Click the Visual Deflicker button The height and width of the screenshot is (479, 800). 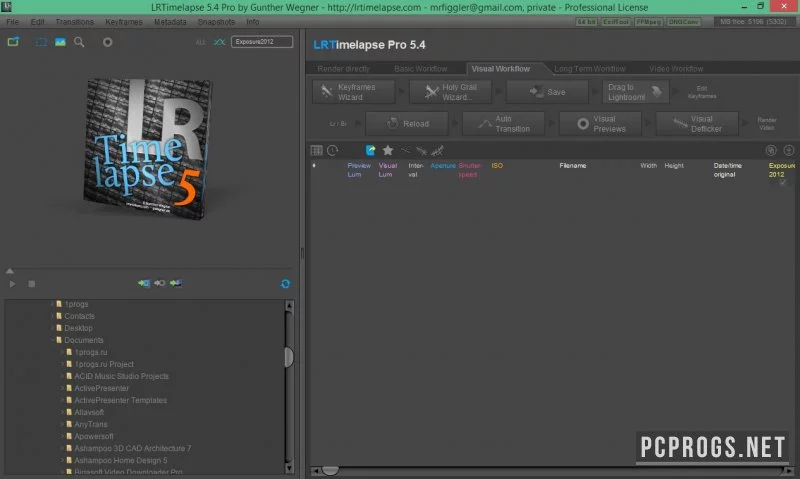(697, 124)
